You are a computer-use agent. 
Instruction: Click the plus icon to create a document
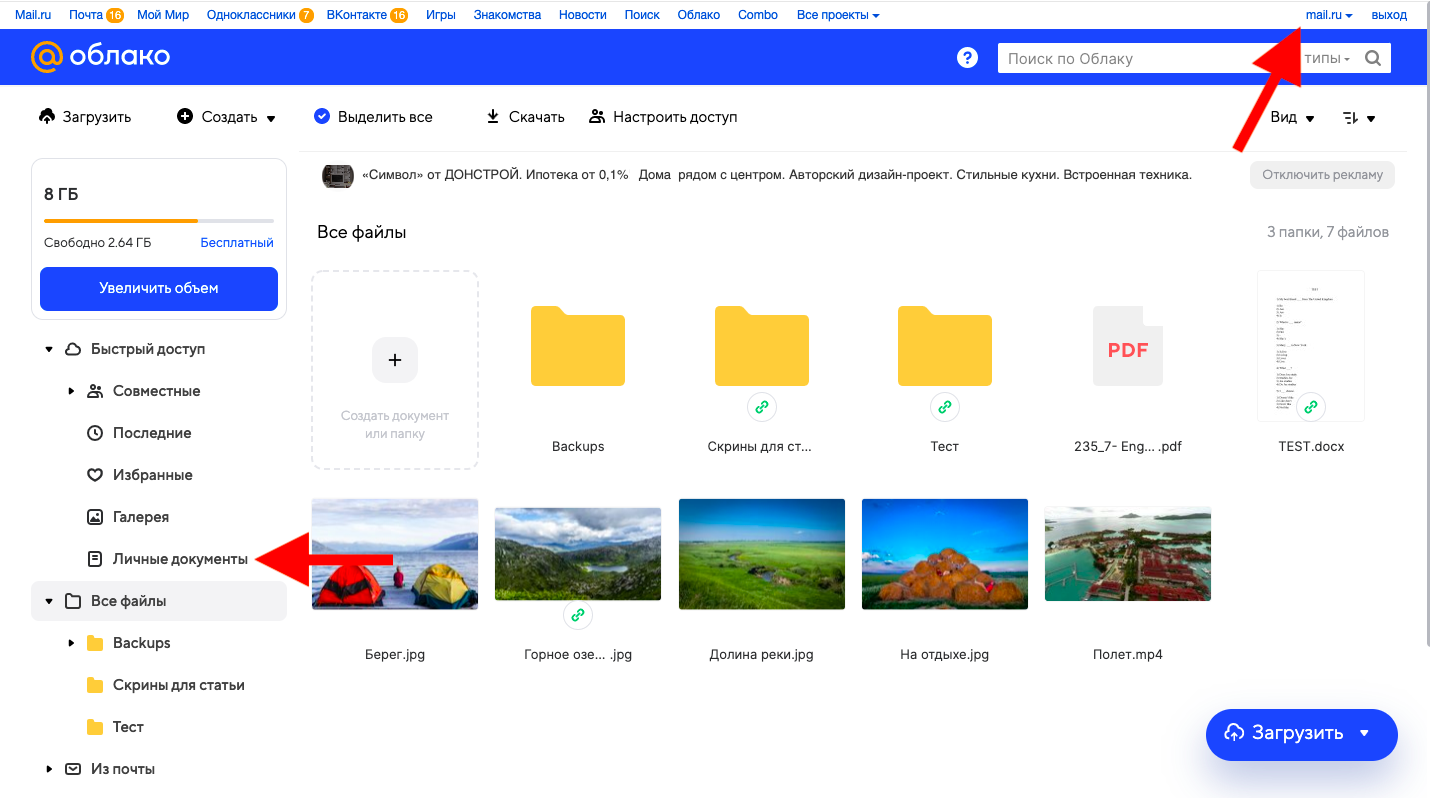395,360
